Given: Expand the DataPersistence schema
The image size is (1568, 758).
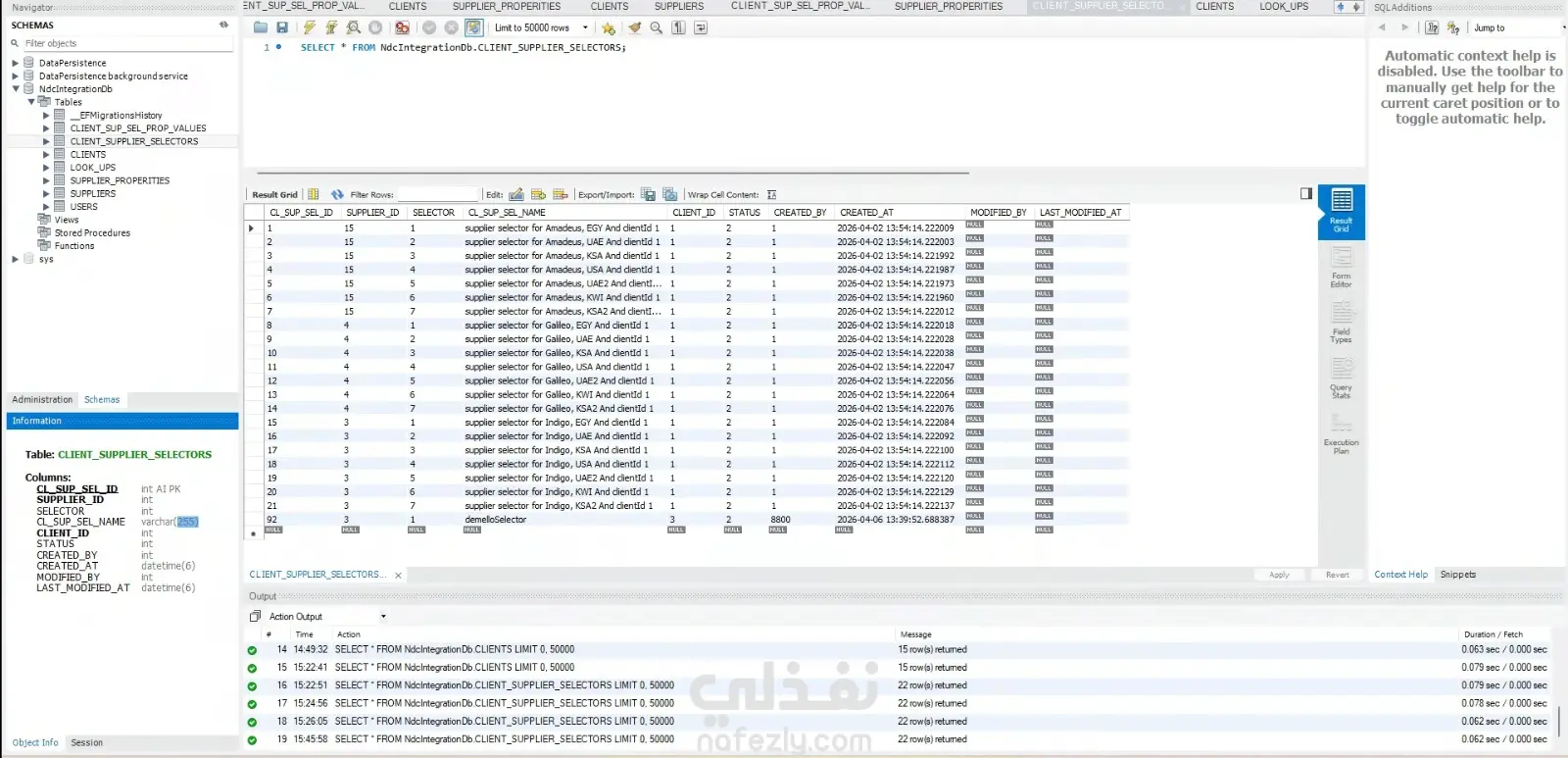Looking at the screenshot, I should (x=15, y=63).
